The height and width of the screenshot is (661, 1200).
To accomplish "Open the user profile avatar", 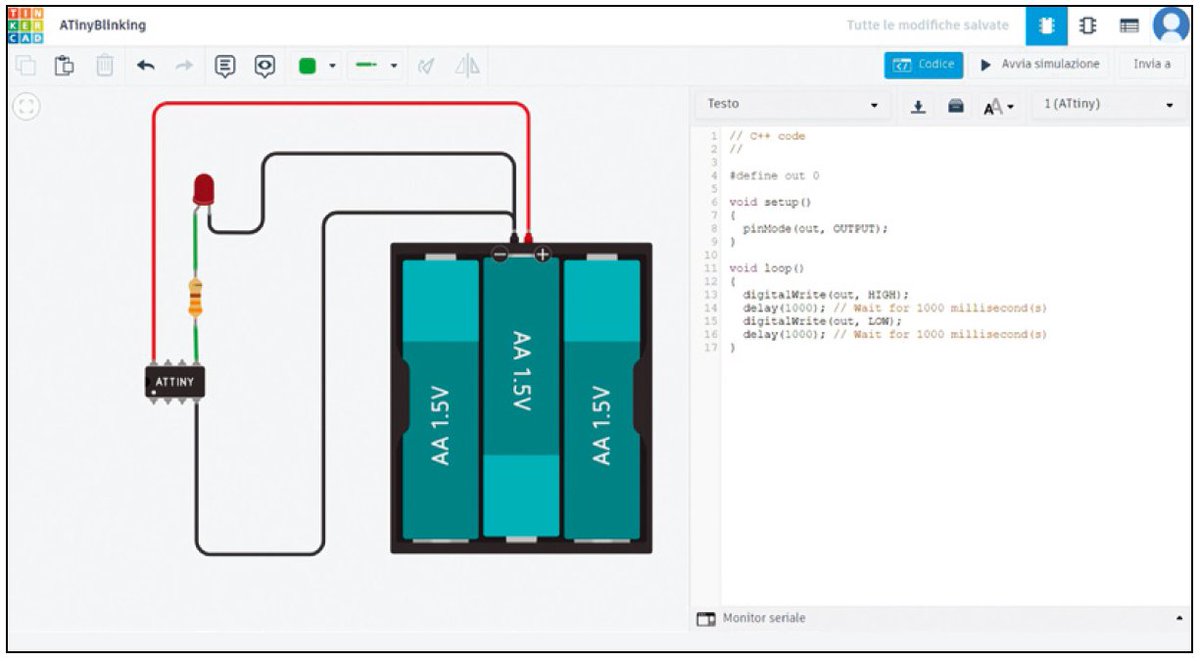I will coord(1170,26).
